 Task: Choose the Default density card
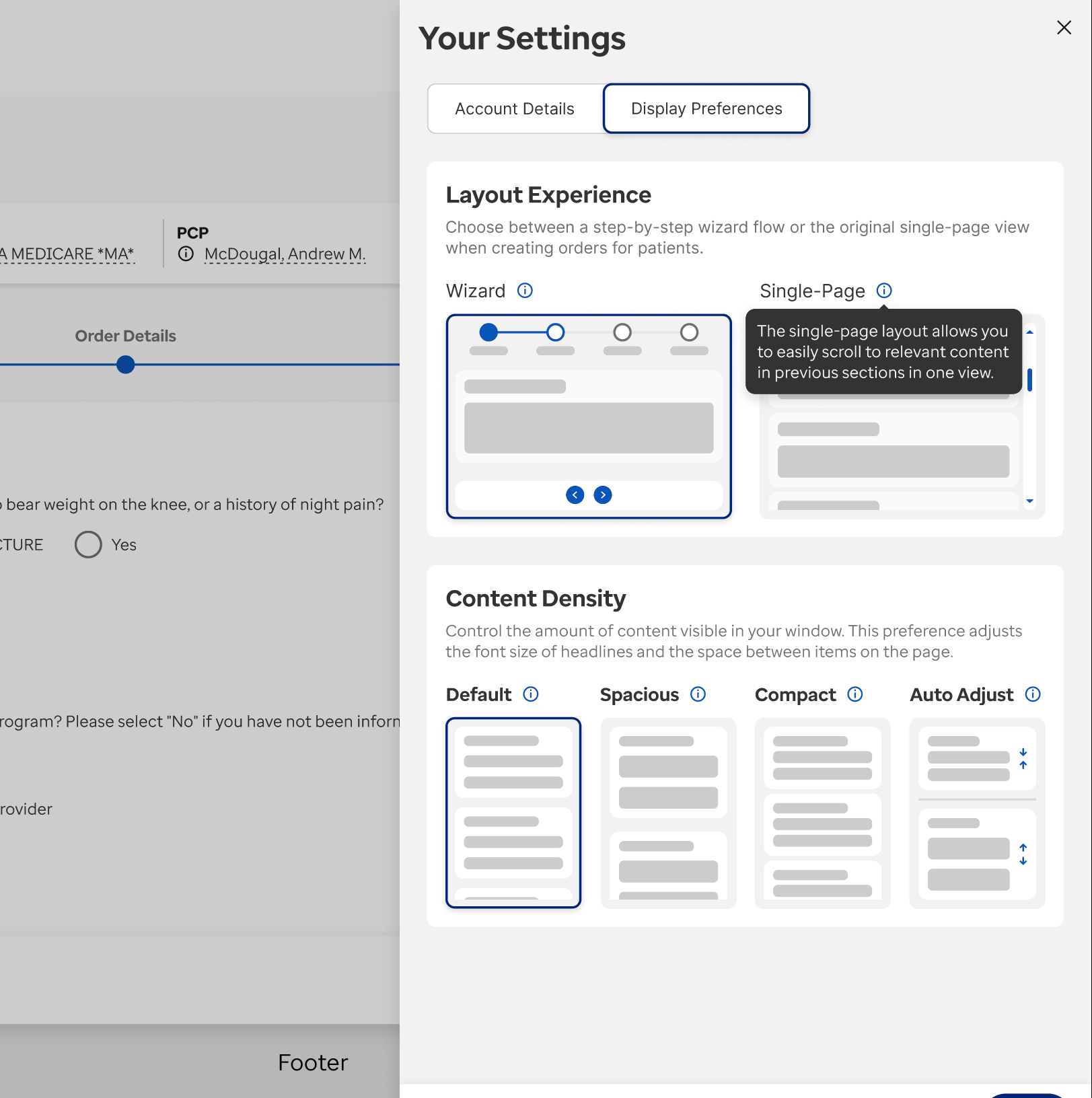coord(513,813)
